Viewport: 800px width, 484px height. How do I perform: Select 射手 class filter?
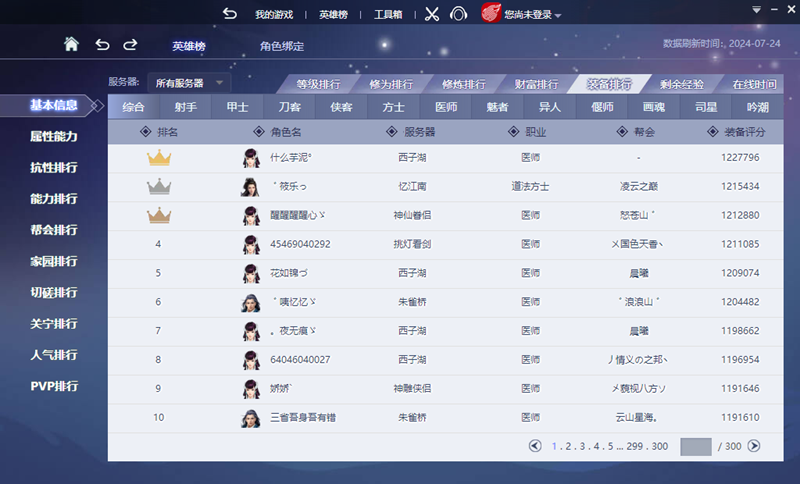coord(186,107)
